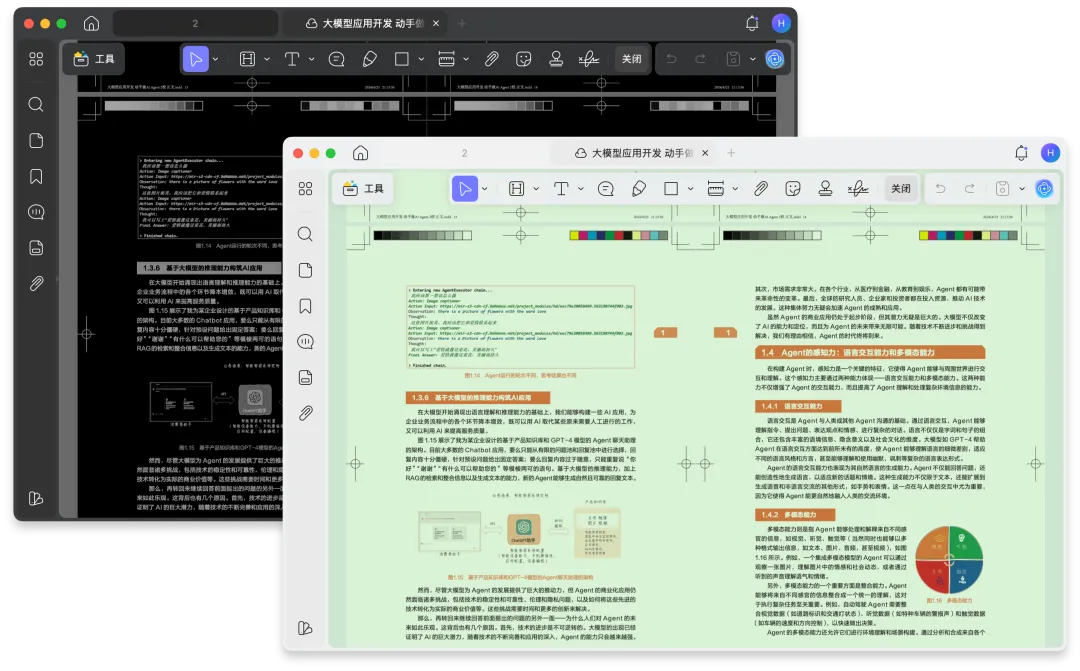Expand text tool options in dark window
Image resolution: width=1080 pixels, height=671 pixels.
311,59
